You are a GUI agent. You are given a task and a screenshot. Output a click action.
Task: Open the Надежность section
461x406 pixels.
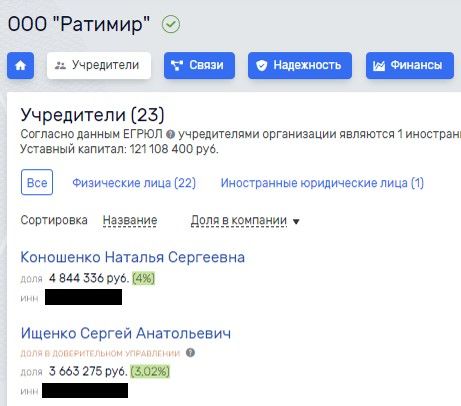[x=300, y=65]
